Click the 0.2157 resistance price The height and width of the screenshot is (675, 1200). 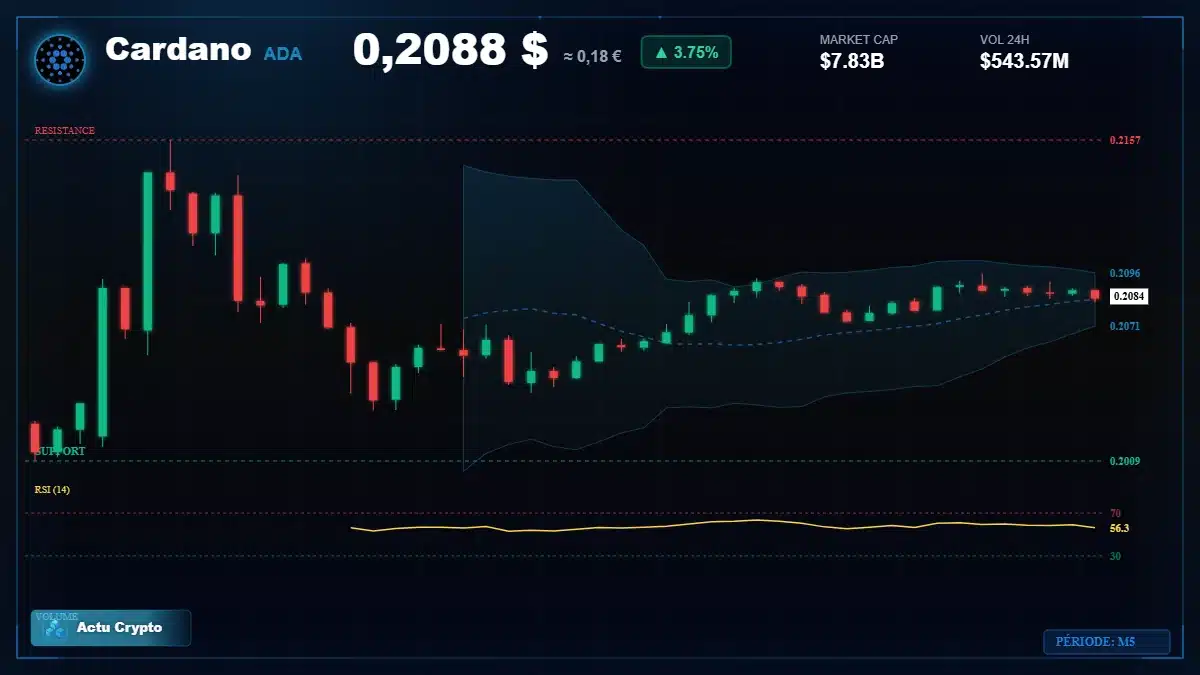(1125, 140)
